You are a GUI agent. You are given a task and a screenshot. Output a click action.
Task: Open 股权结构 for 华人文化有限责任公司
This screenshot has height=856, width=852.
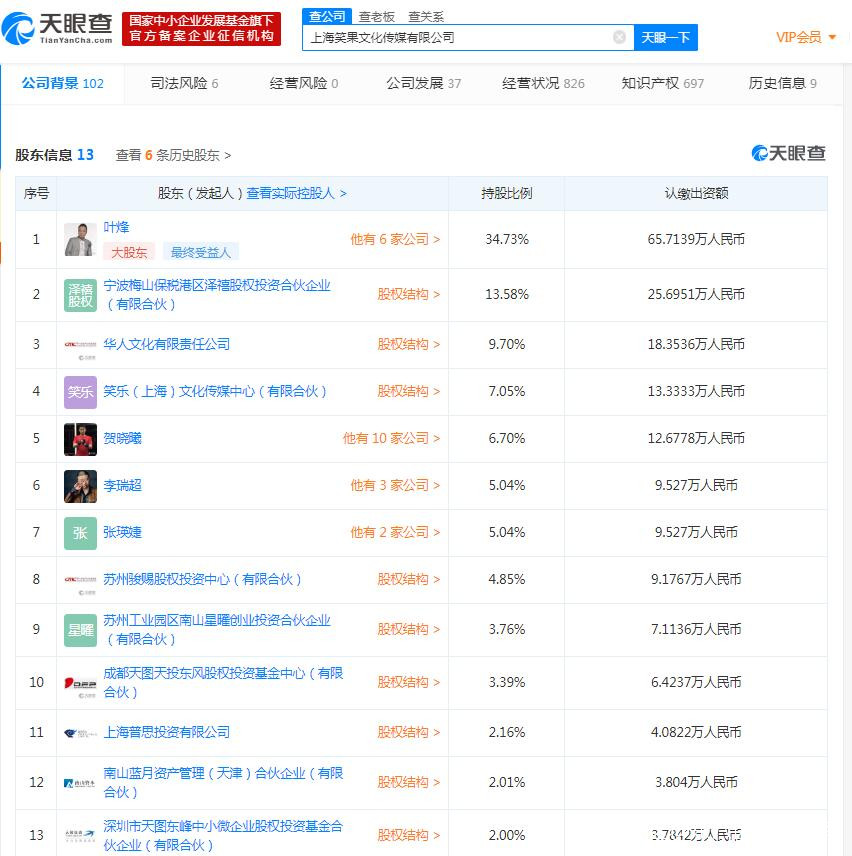408,344
